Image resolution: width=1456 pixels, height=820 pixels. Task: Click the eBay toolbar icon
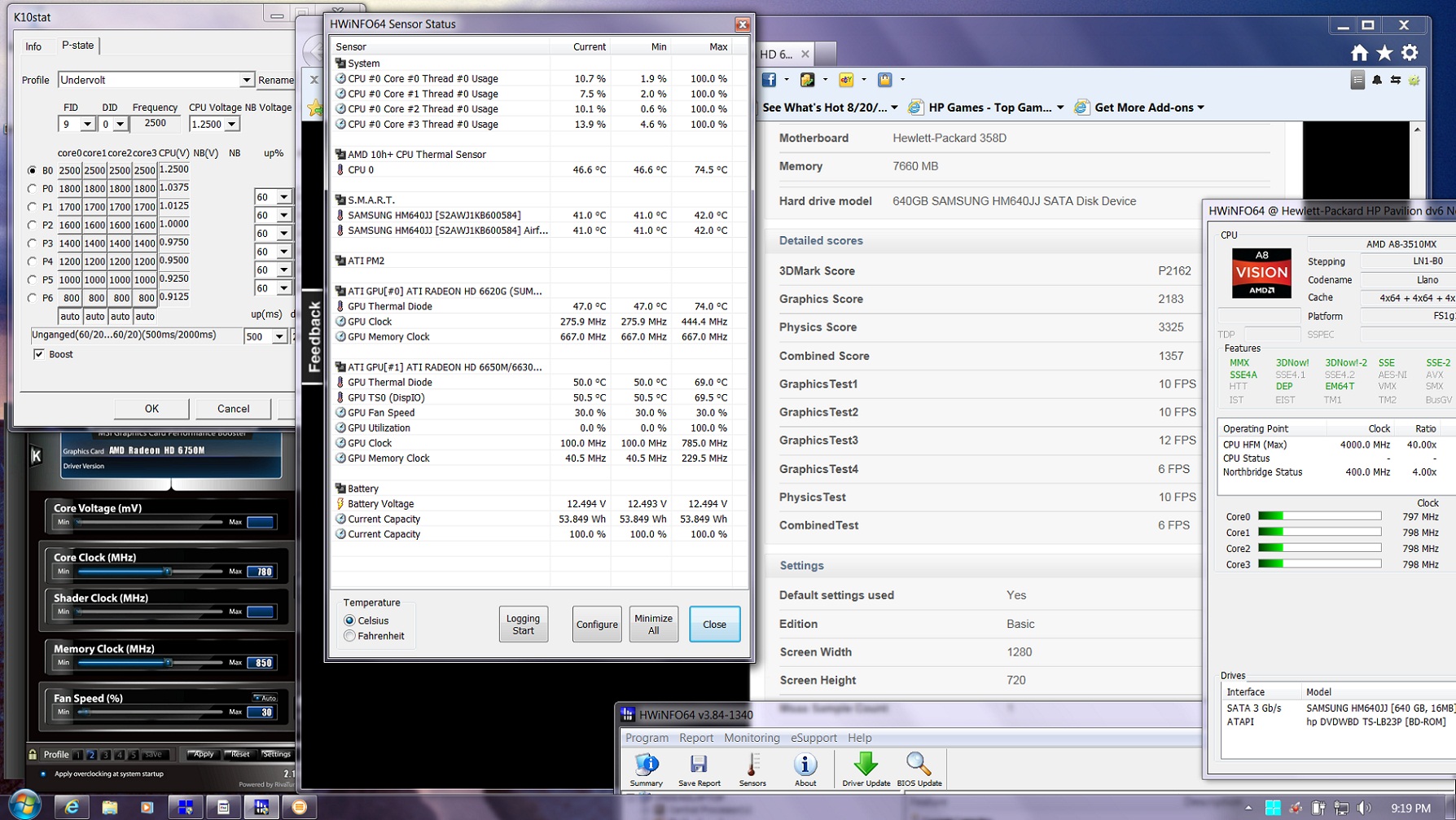[x=846, y=80]
